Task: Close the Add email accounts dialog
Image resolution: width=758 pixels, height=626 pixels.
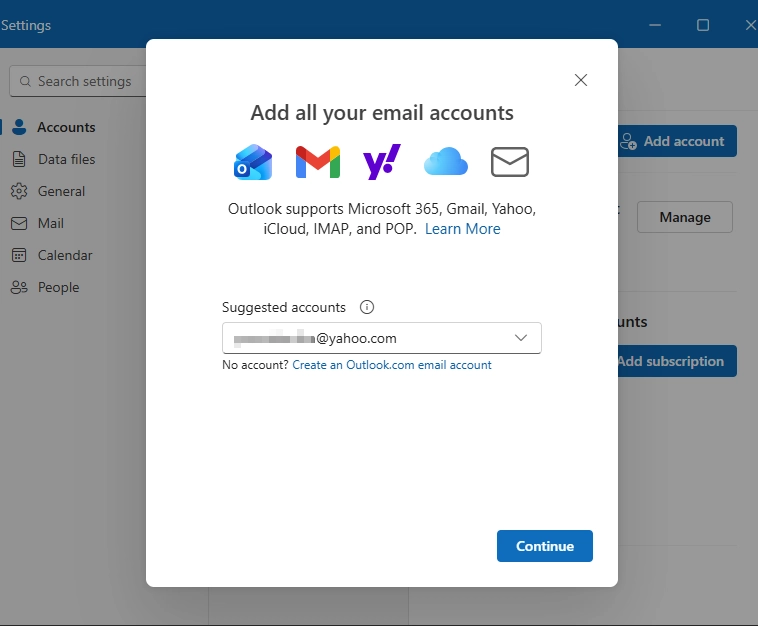Action: tap(581, 80)
